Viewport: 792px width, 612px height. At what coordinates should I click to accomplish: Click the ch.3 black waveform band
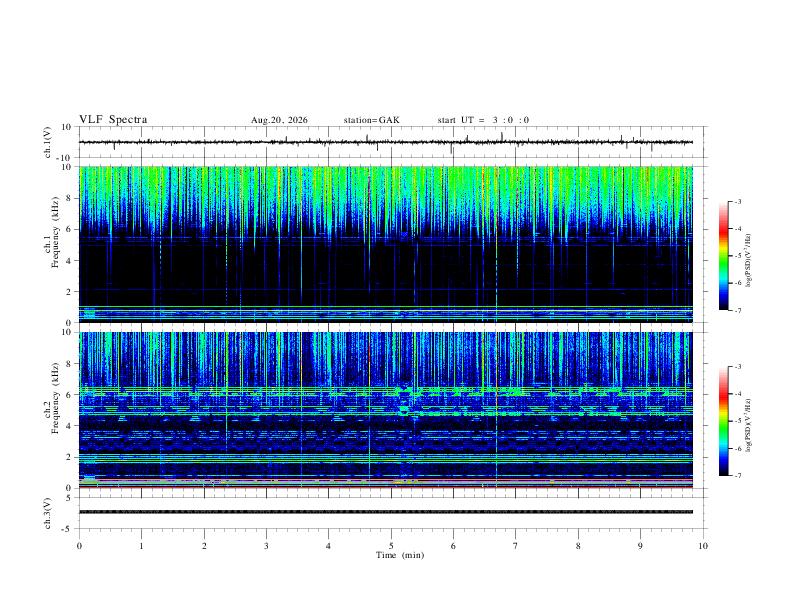click(x=386, y=512)
